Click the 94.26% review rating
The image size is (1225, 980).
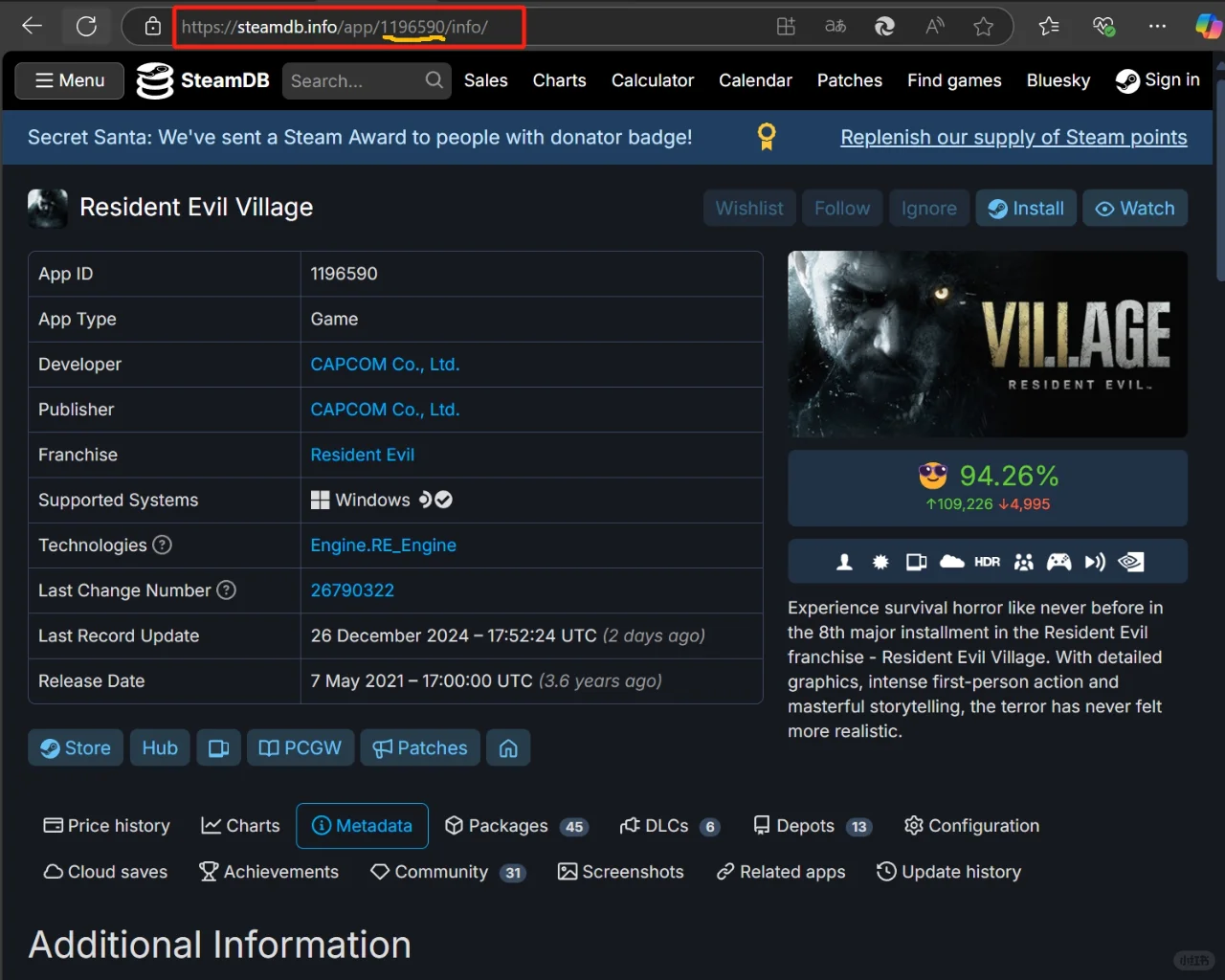point(1009,476)
